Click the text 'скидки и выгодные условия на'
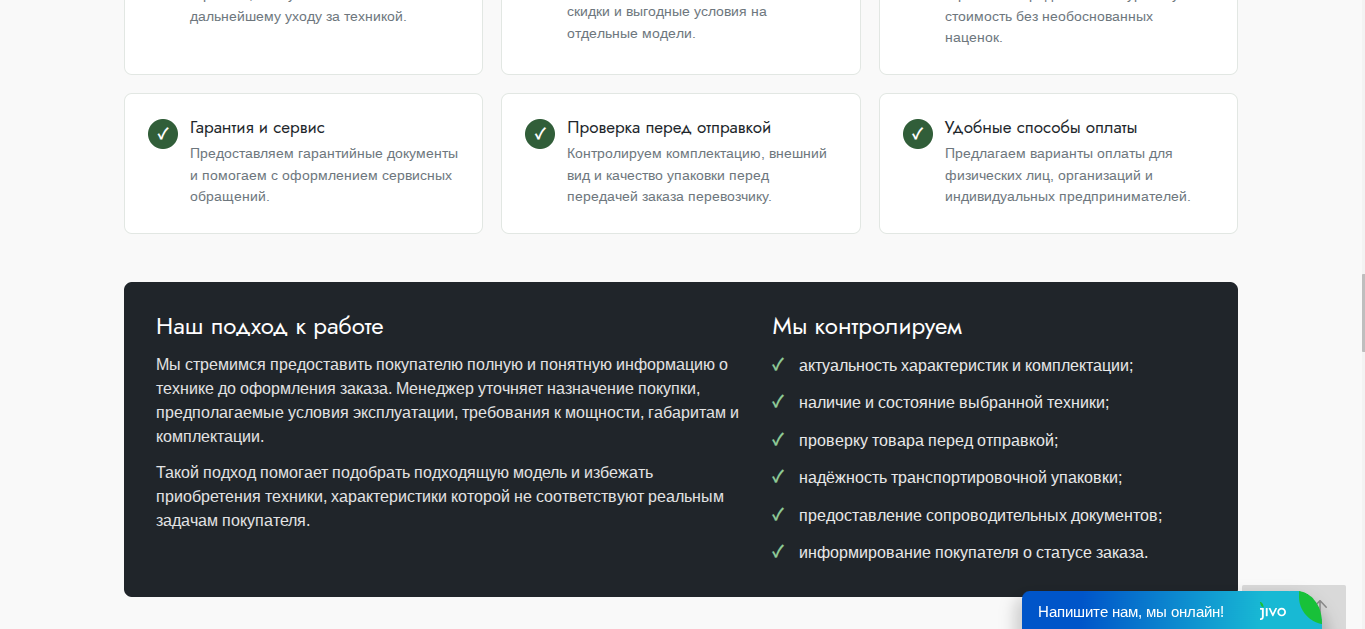 coord(667,12)
